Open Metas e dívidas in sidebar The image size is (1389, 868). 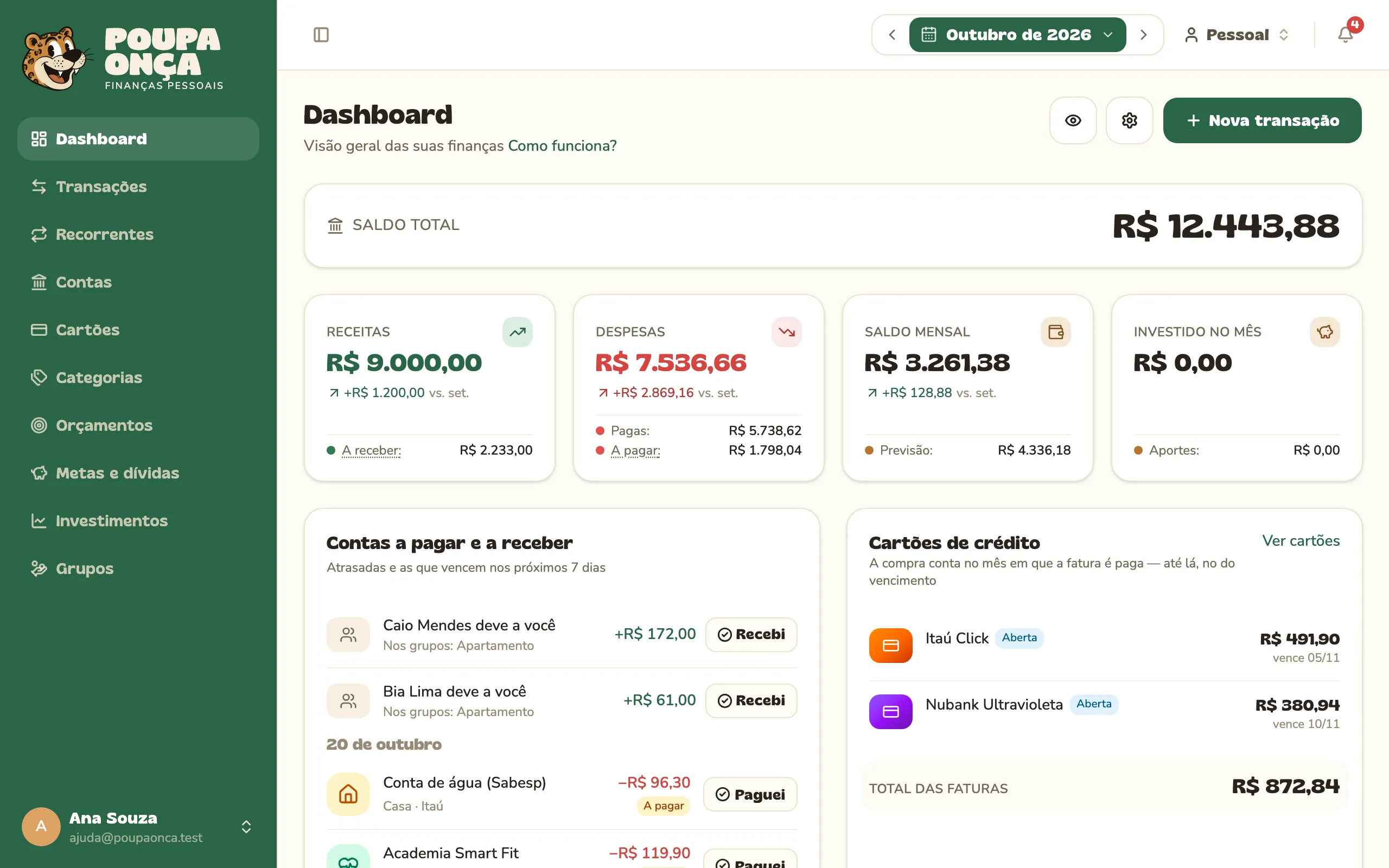(138, 473)
